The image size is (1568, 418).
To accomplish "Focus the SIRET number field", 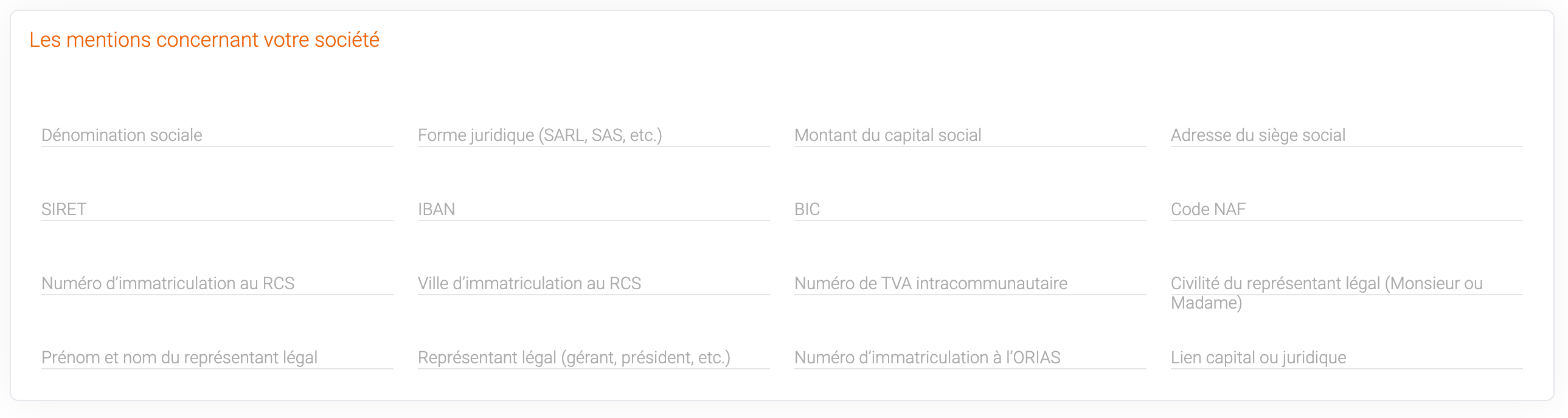I will click(x=217, y=210).
